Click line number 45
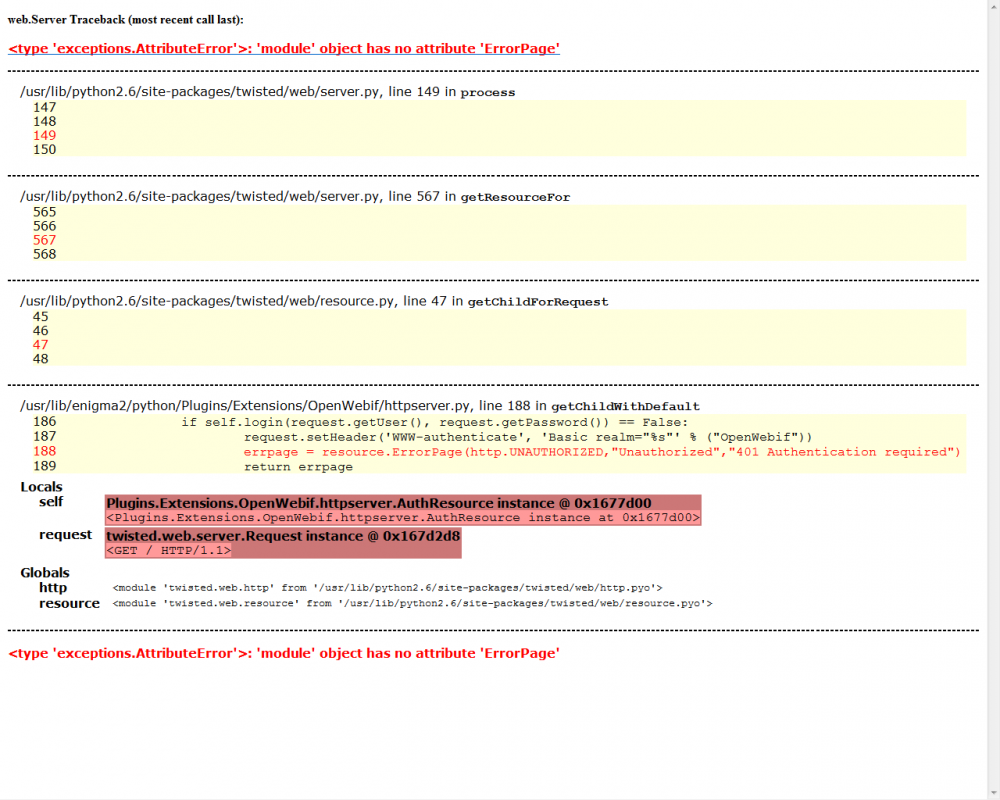The width and height of the screenshot is (1000, 800). (40, 316)
